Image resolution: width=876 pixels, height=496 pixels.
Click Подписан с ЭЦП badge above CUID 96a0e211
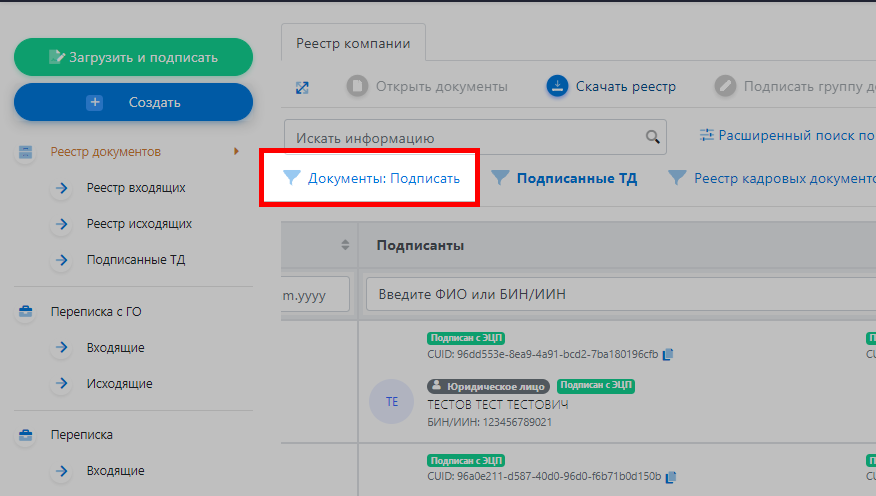pos(466,461)
